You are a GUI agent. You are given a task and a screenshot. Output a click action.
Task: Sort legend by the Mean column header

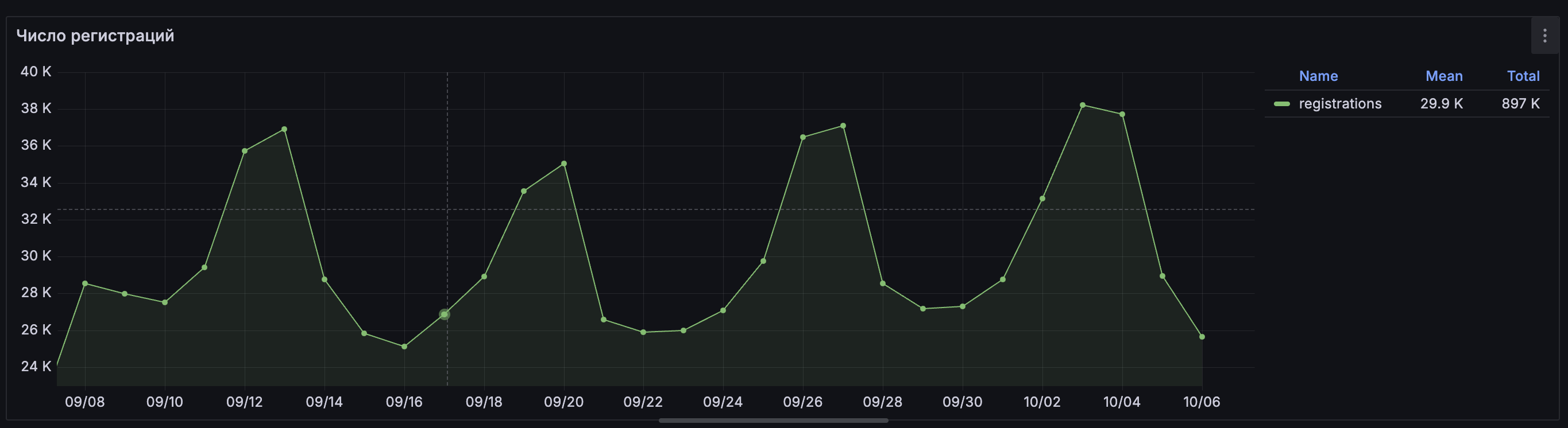tap(1444, 76)
